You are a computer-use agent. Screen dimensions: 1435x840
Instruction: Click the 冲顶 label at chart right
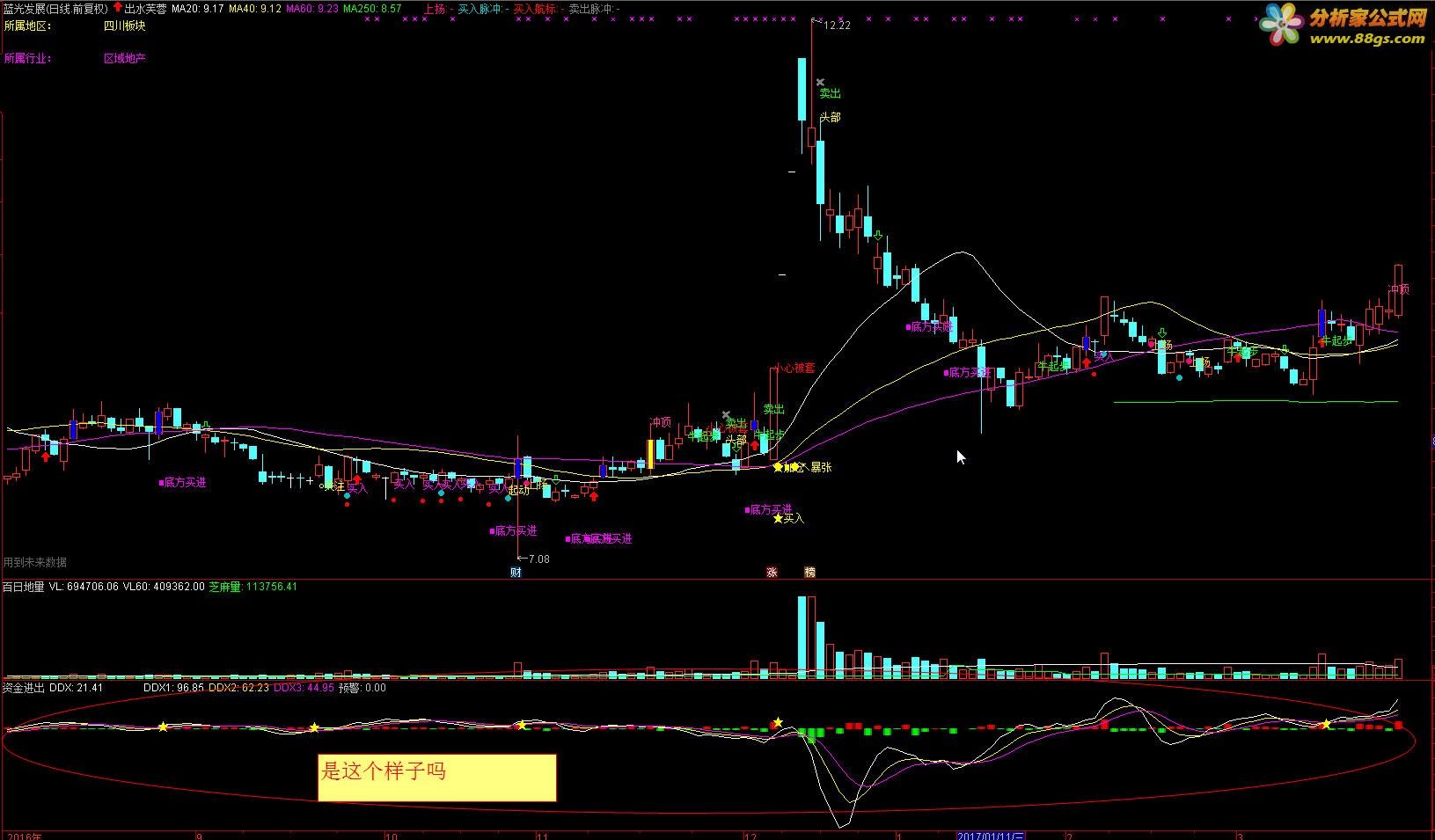pos(1399,289)
